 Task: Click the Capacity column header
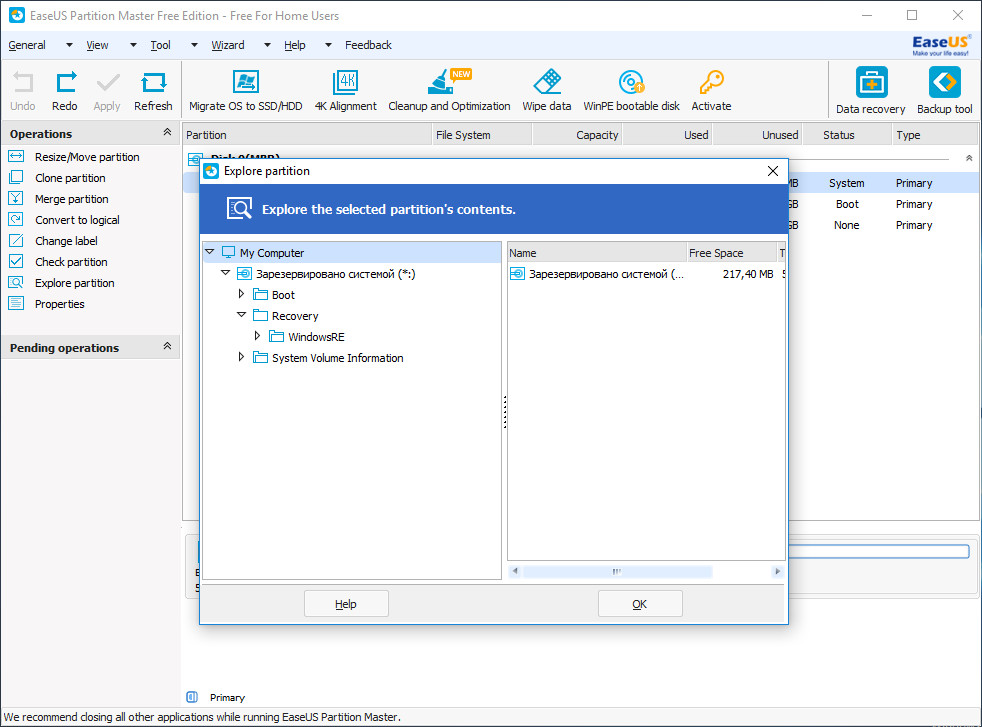click(x=577, y=135)
